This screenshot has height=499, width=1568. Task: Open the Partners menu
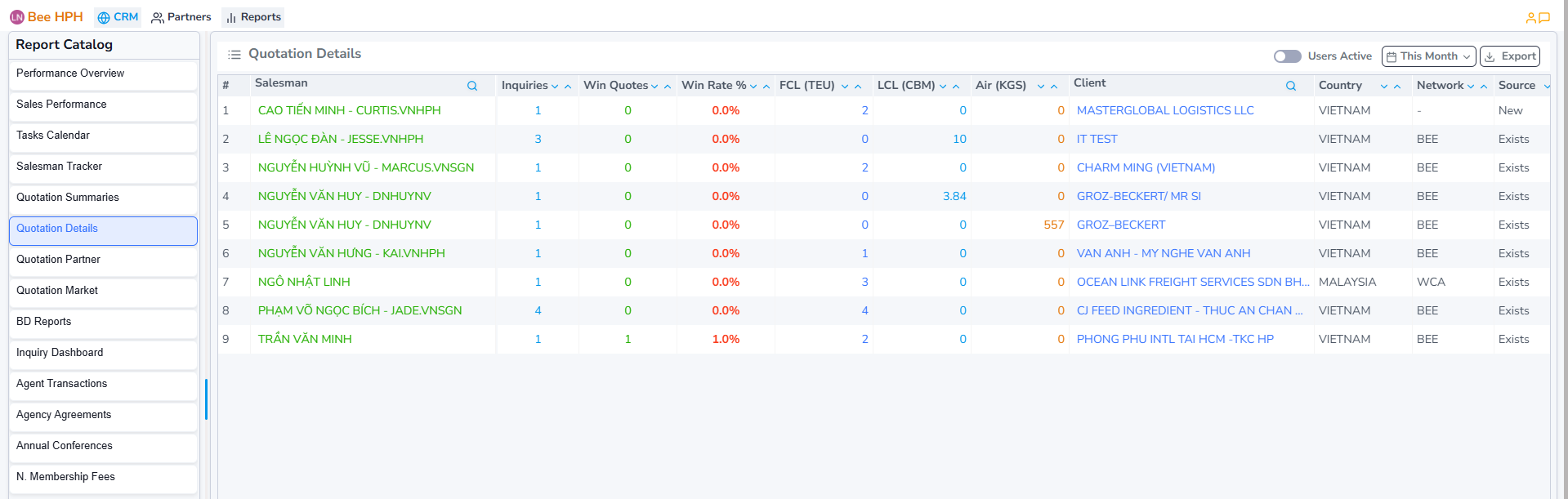tap(181, 17)
